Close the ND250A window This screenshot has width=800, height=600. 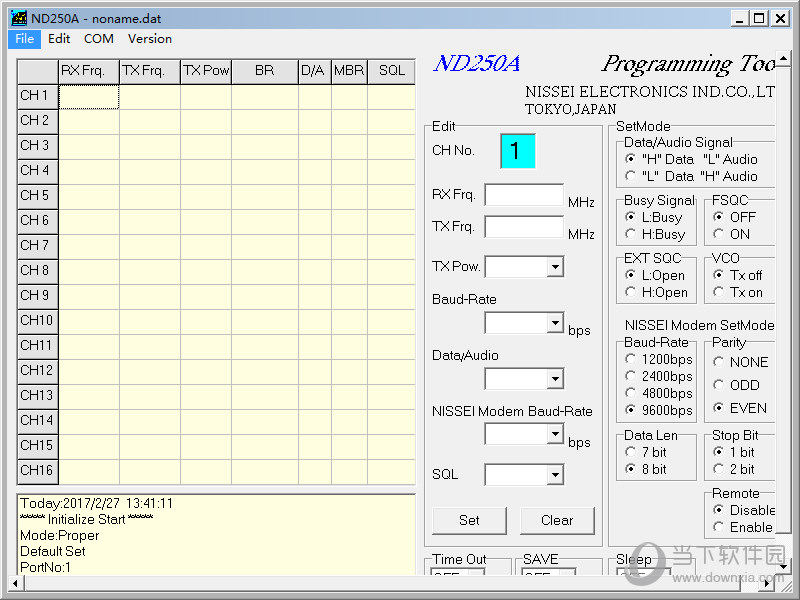(780, 19)
